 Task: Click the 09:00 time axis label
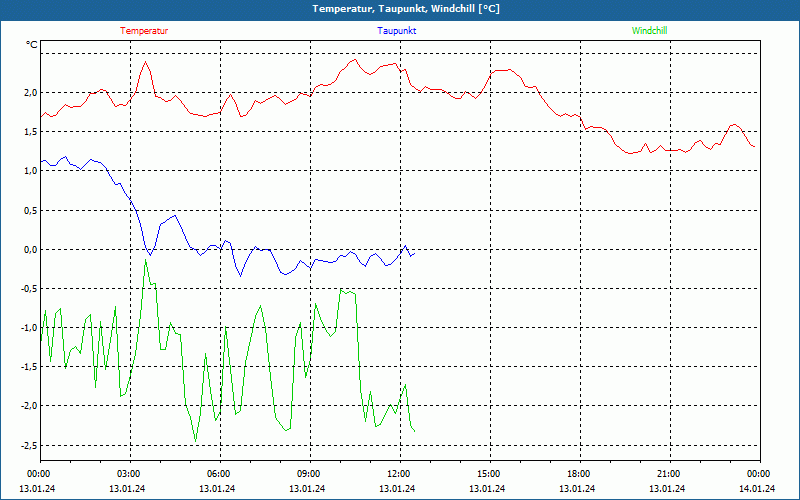[x=308, y=474]
